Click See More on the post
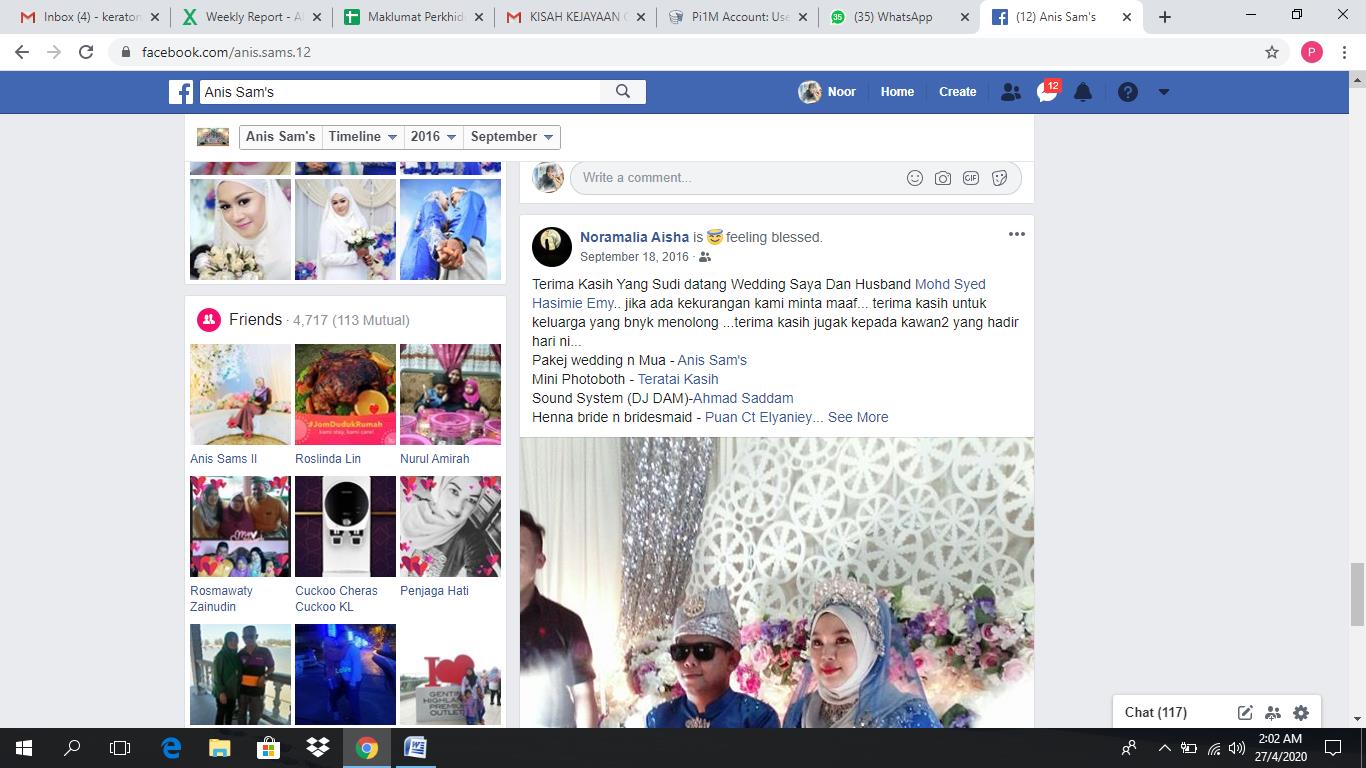The width and height of the screenshot is (1366, 768). pos(858,417)
